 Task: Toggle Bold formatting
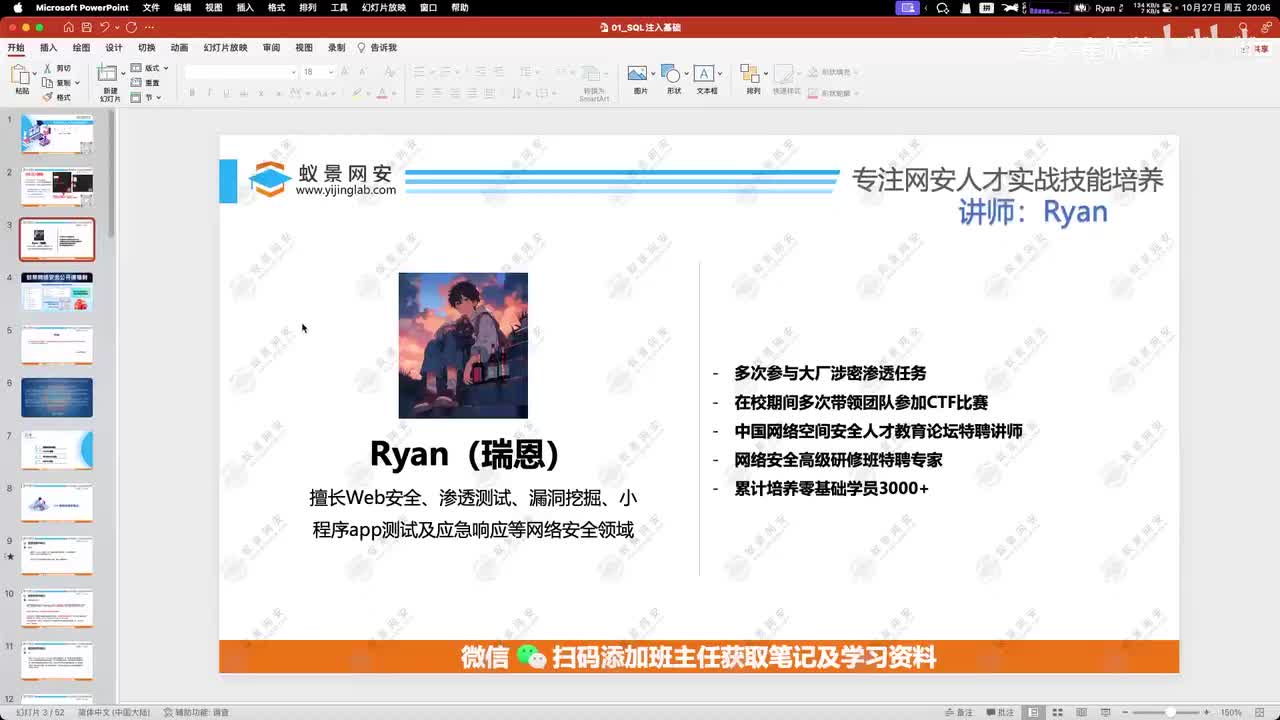coord(192,93)
